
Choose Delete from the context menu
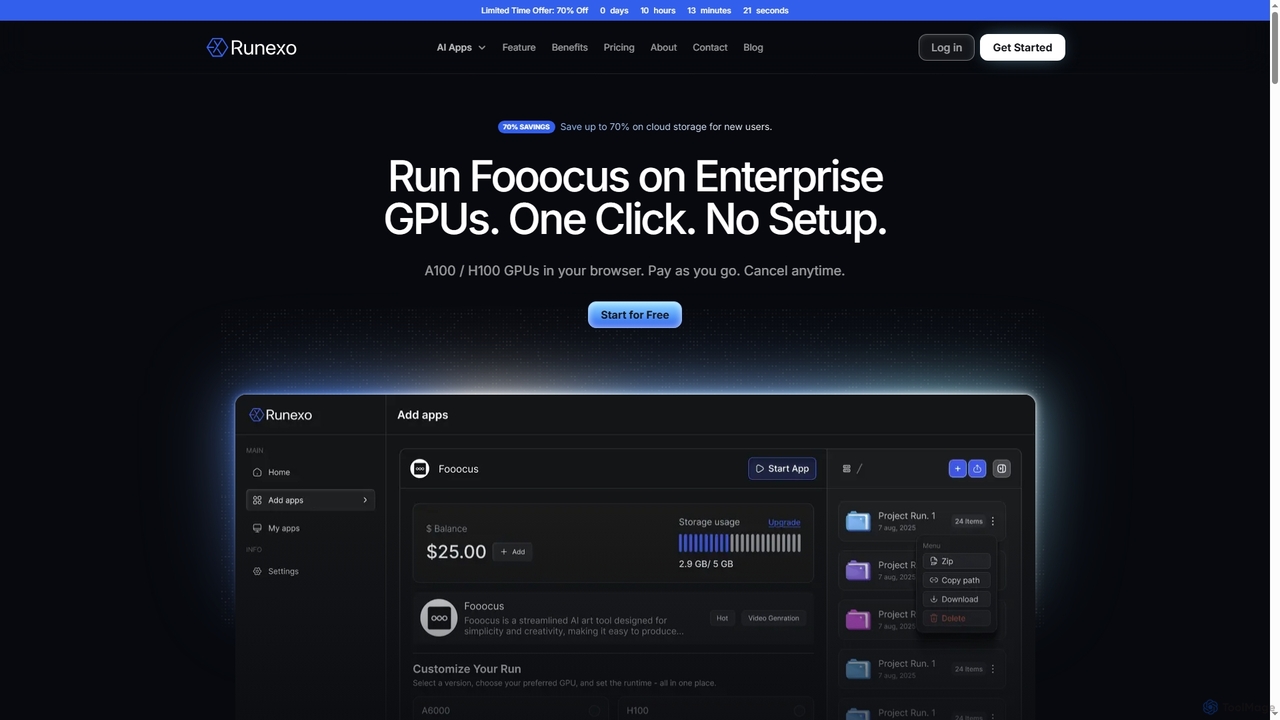tap(957, 618)
